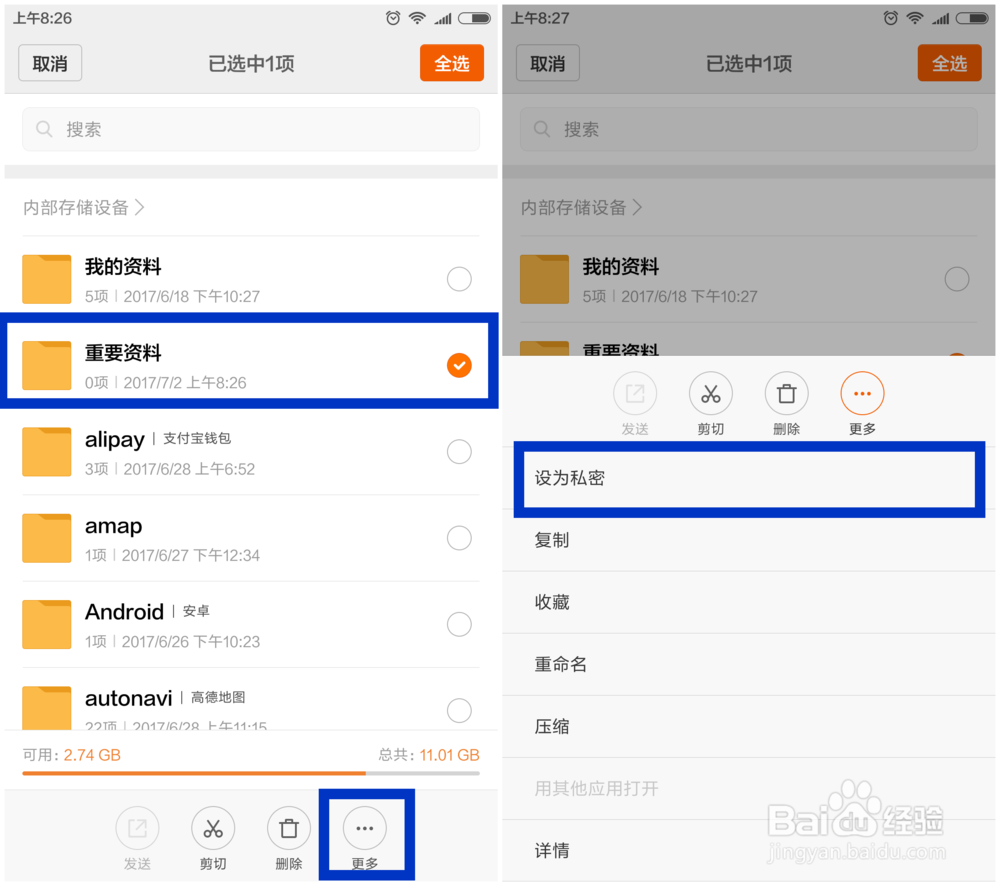
Task: Click the highlighted More icon in right screen overlay
Action: click(862, 393)
